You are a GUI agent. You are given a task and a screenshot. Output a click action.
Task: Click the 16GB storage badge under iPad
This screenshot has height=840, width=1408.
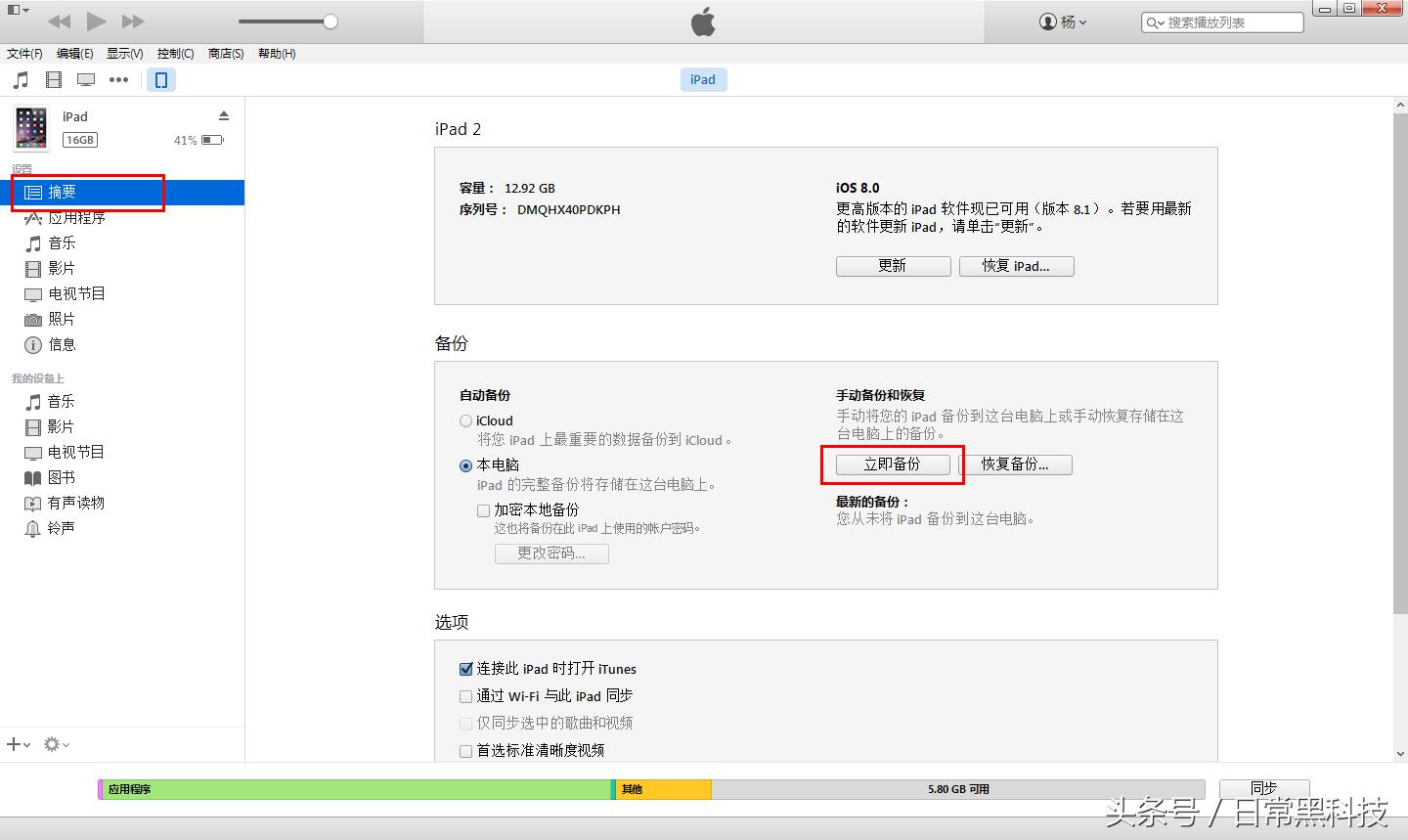point(80,140)
